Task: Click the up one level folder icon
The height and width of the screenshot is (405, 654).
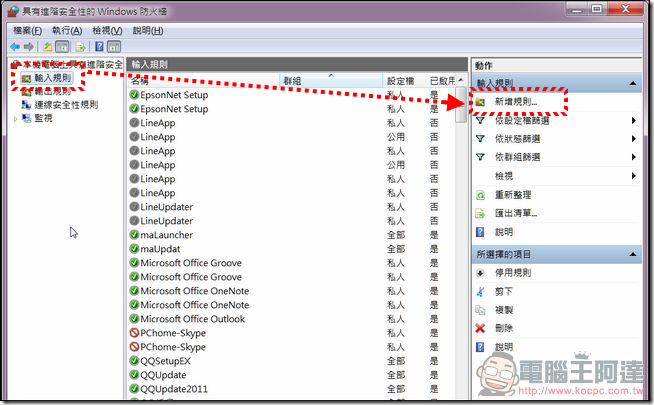Action: pos(48,47)
